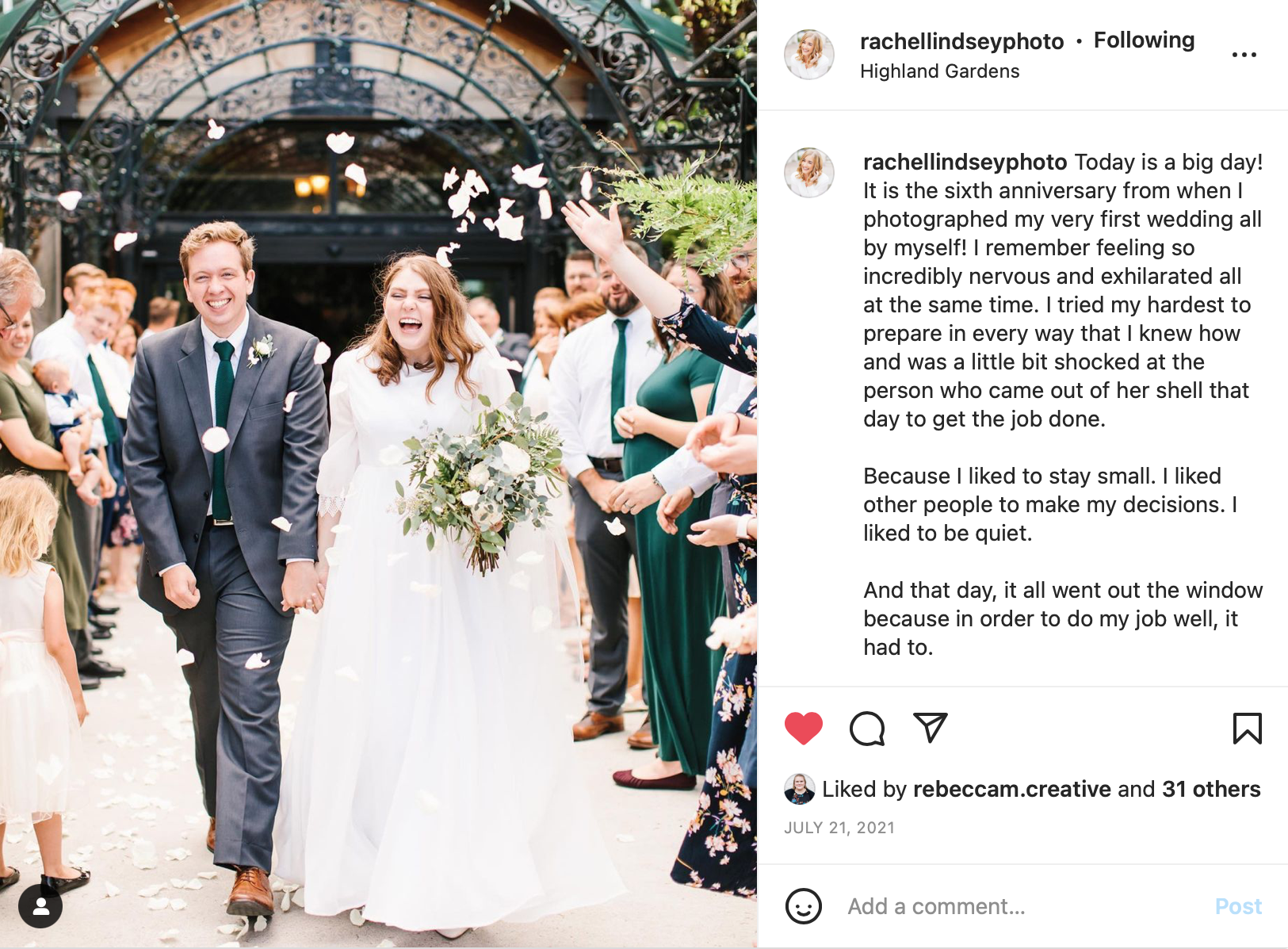Share post with the paper plane icon
This screenshot has width=1288, height=949.
coord(931,728)
